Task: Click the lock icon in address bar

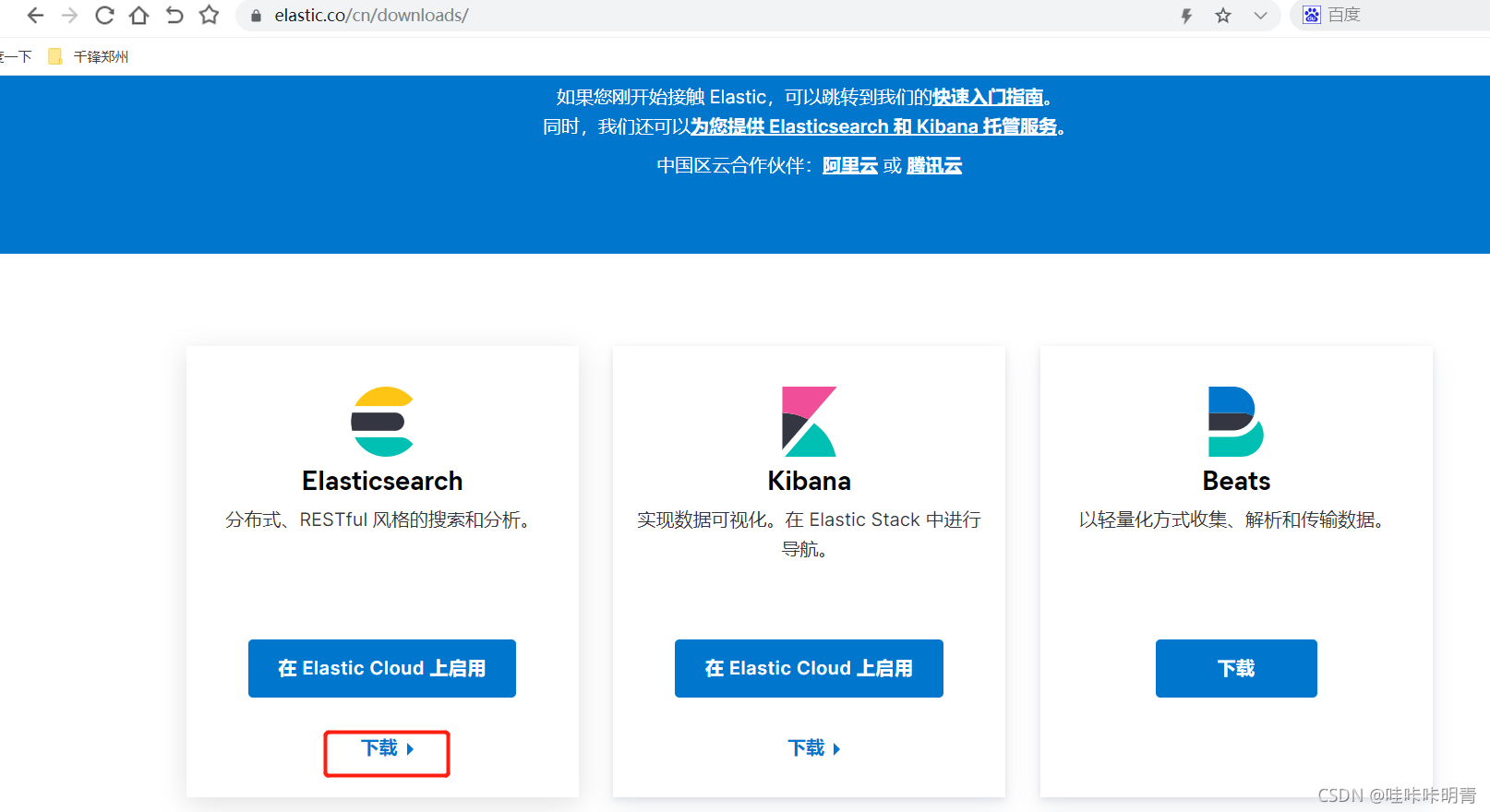Action: (257, 16)
